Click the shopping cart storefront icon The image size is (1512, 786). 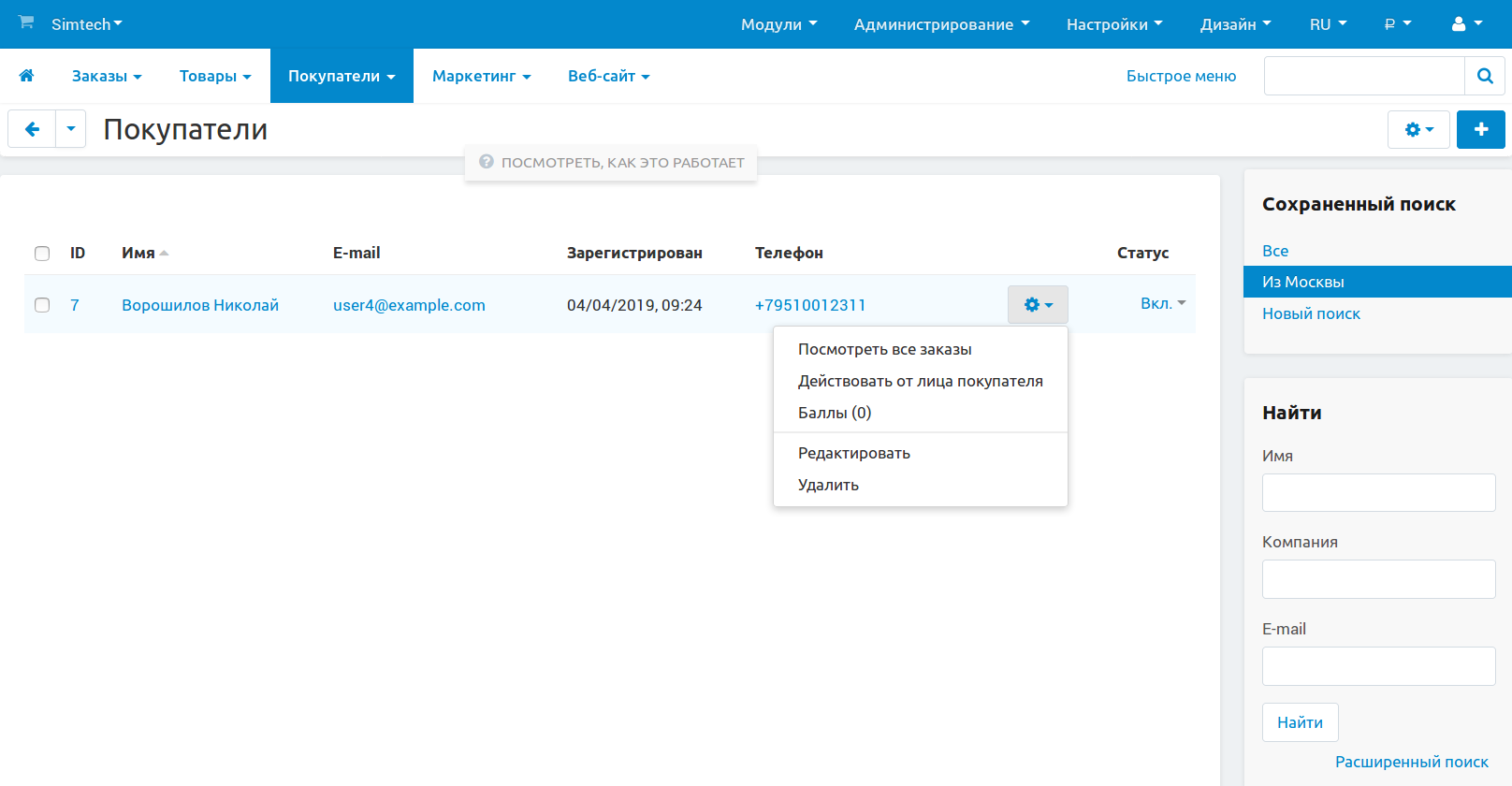[x=26, y=22]
